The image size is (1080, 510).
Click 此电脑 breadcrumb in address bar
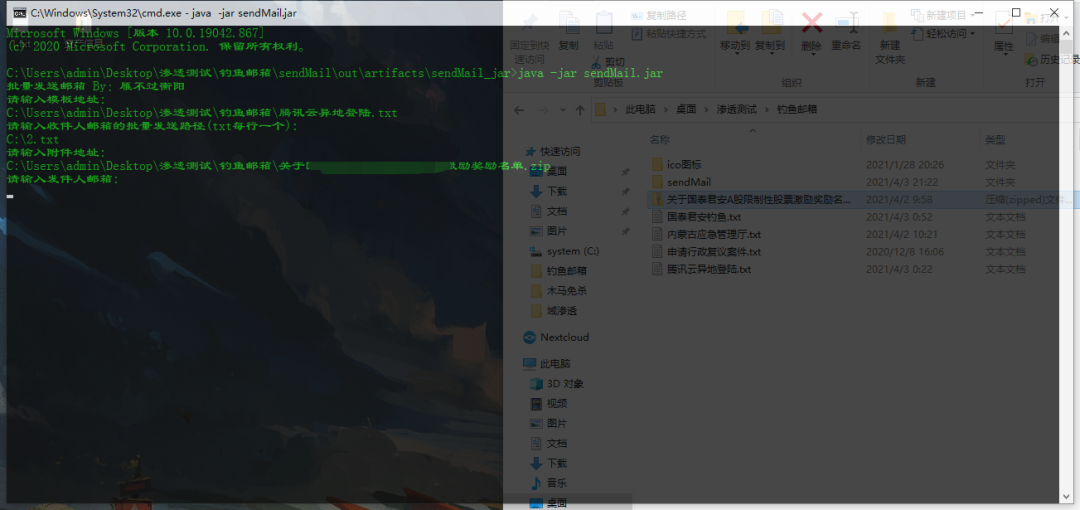(640, 110)
